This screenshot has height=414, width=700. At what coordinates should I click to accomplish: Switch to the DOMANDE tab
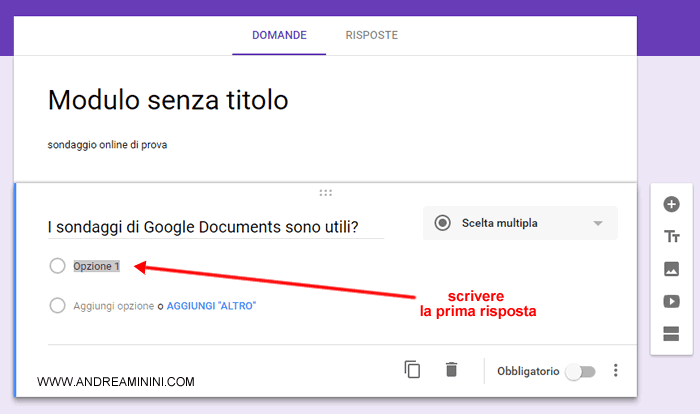pos(279,35)
